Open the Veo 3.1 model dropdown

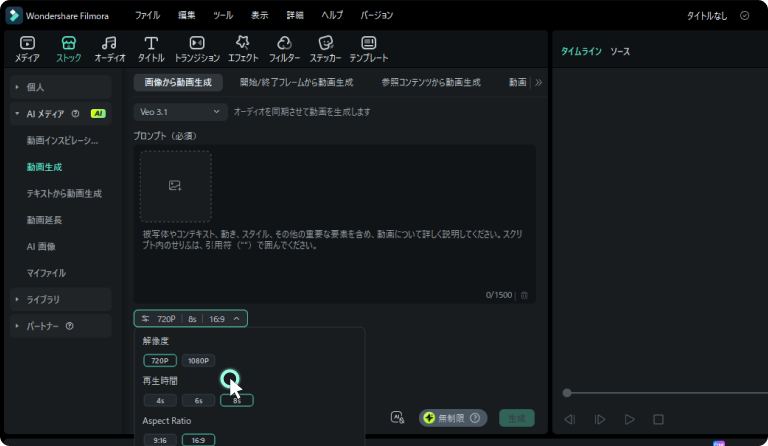[x=179, y=112]
